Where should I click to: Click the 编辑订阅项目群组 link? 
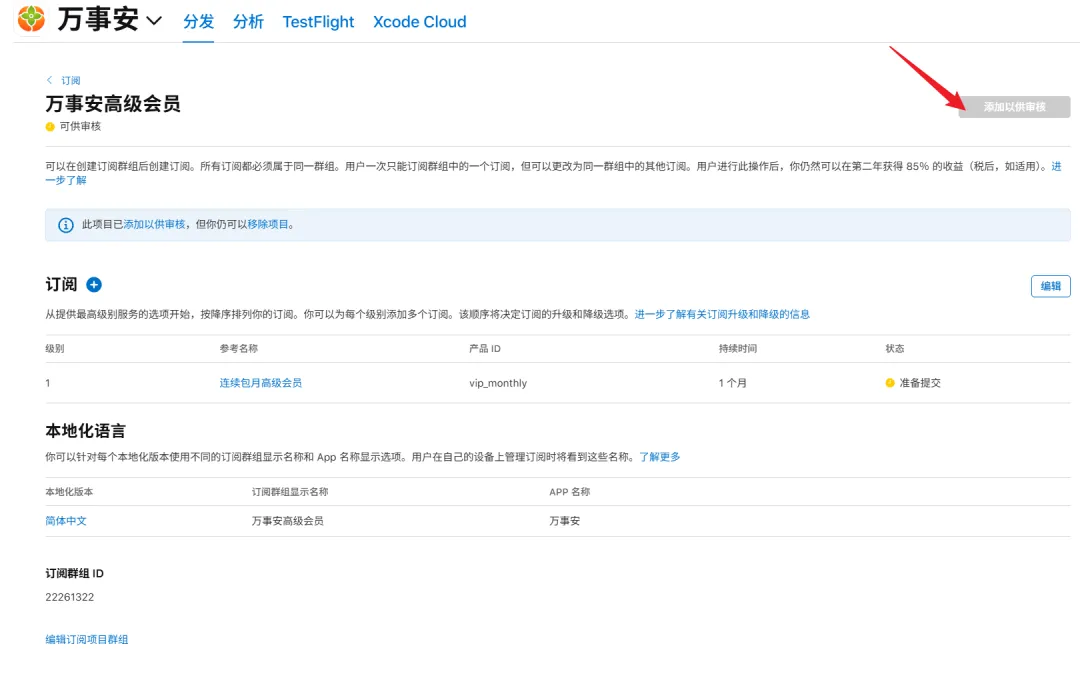(87, 639)
